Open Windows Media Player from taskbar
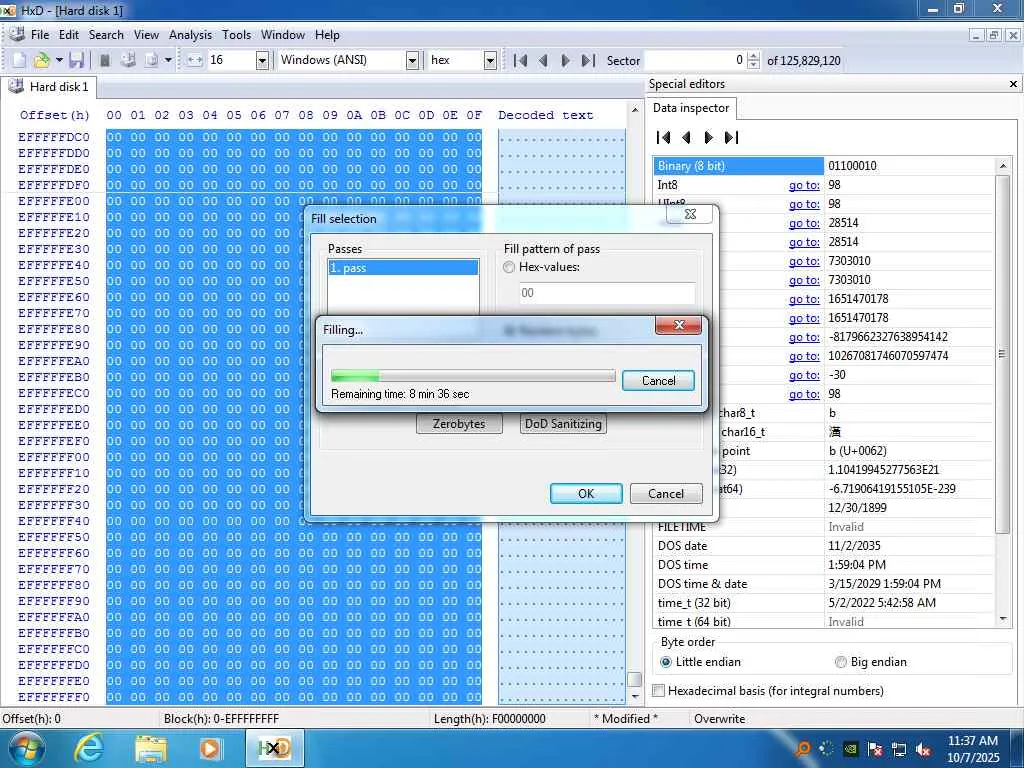The height and width of the screenshot is (768, 1024). (x=210, y=748)
